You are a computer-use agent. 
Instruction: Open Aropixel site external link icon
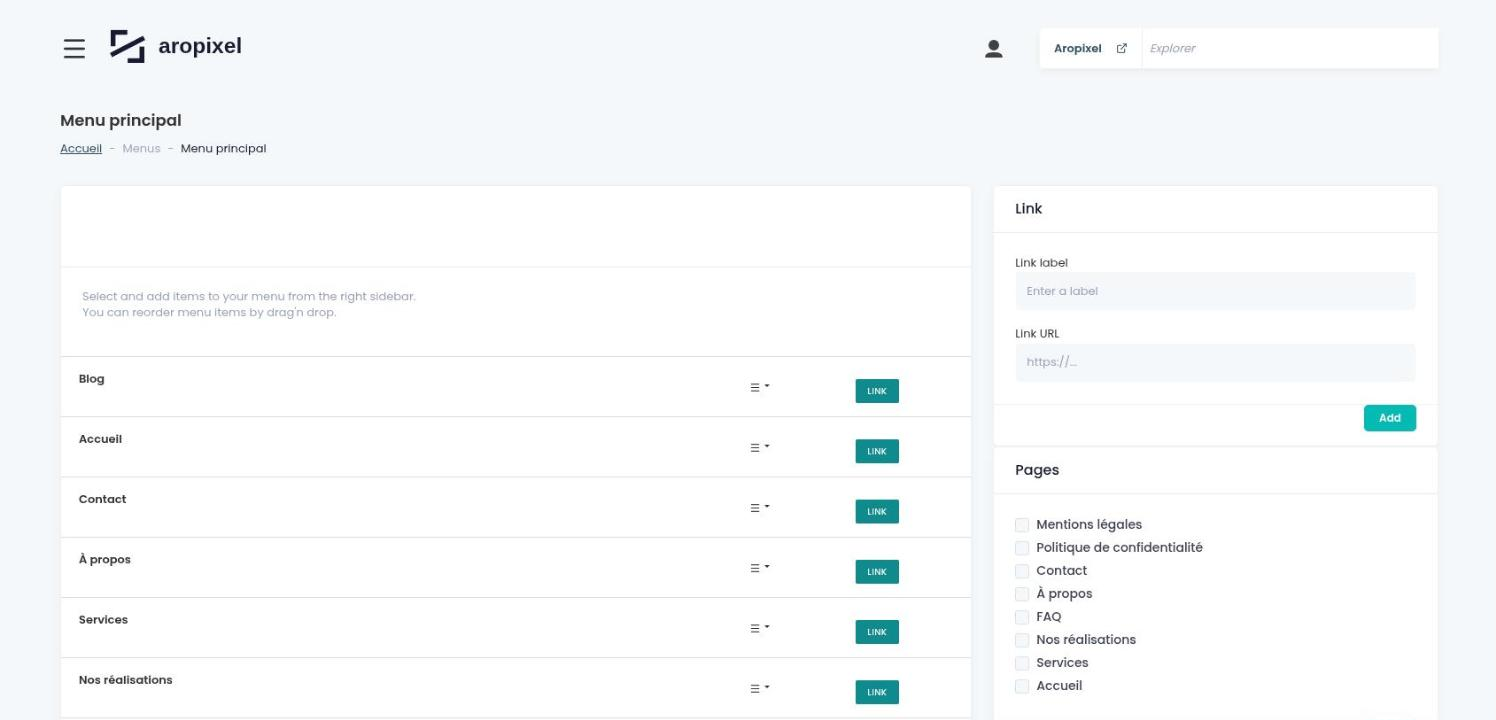click(x=1121, y=48)
